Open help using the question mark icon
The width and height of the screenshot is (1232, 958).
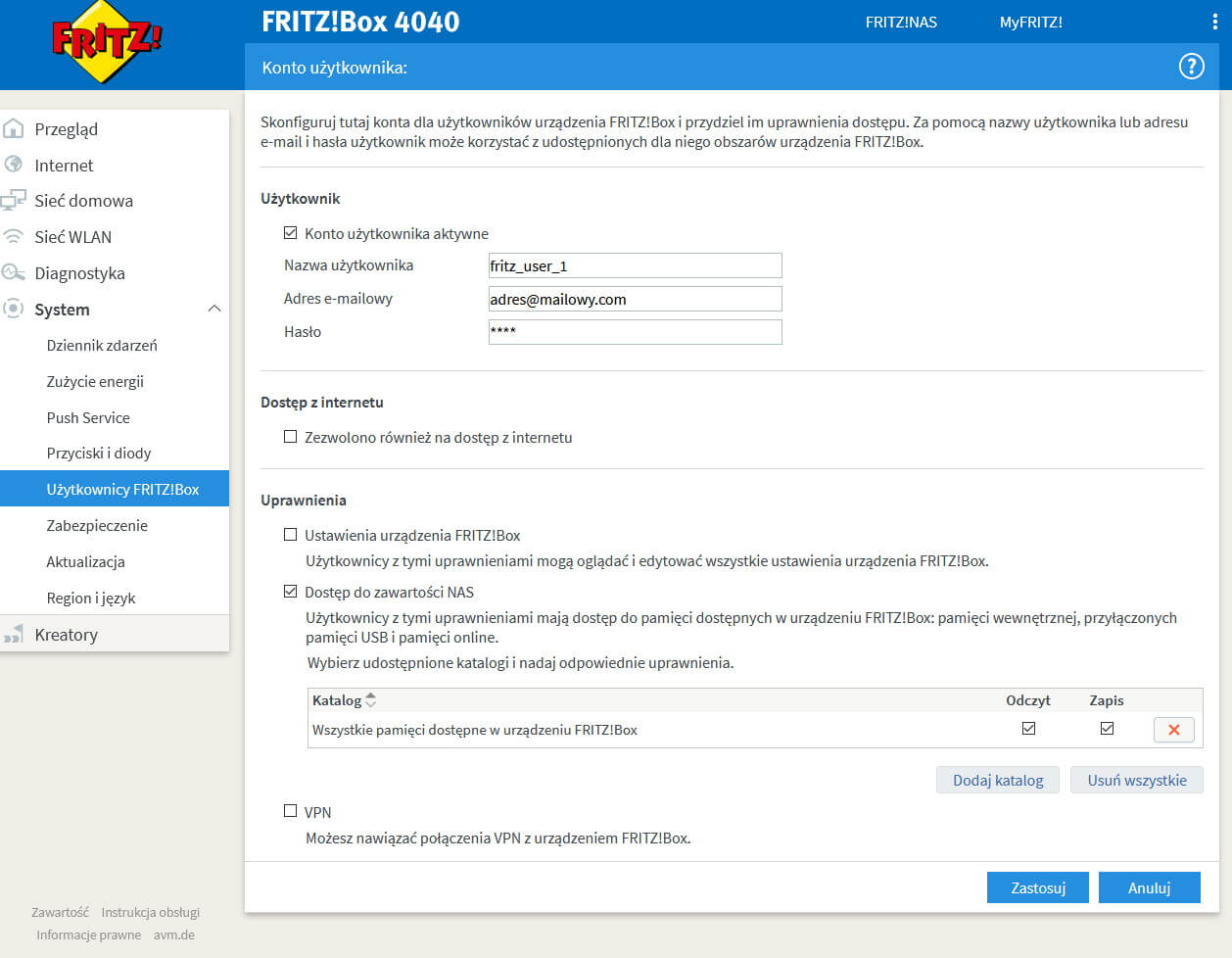(1192, 66)
